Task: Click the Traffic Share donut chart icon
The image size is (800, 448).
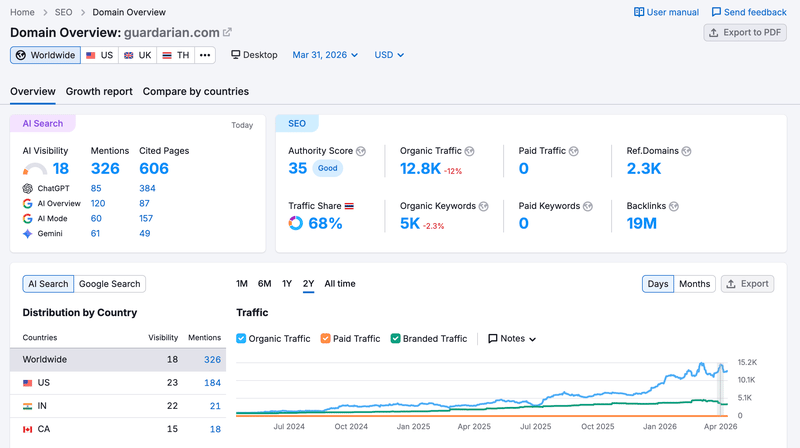Action: coord(295,223)
